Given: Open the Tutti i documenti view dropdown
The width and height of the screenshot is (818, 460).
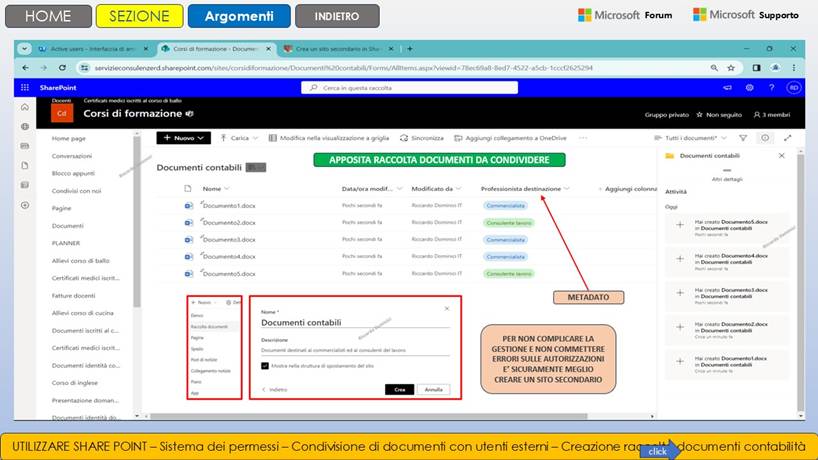Looking at the screenshot, I should pyautogui.click(x=690, y=138).
